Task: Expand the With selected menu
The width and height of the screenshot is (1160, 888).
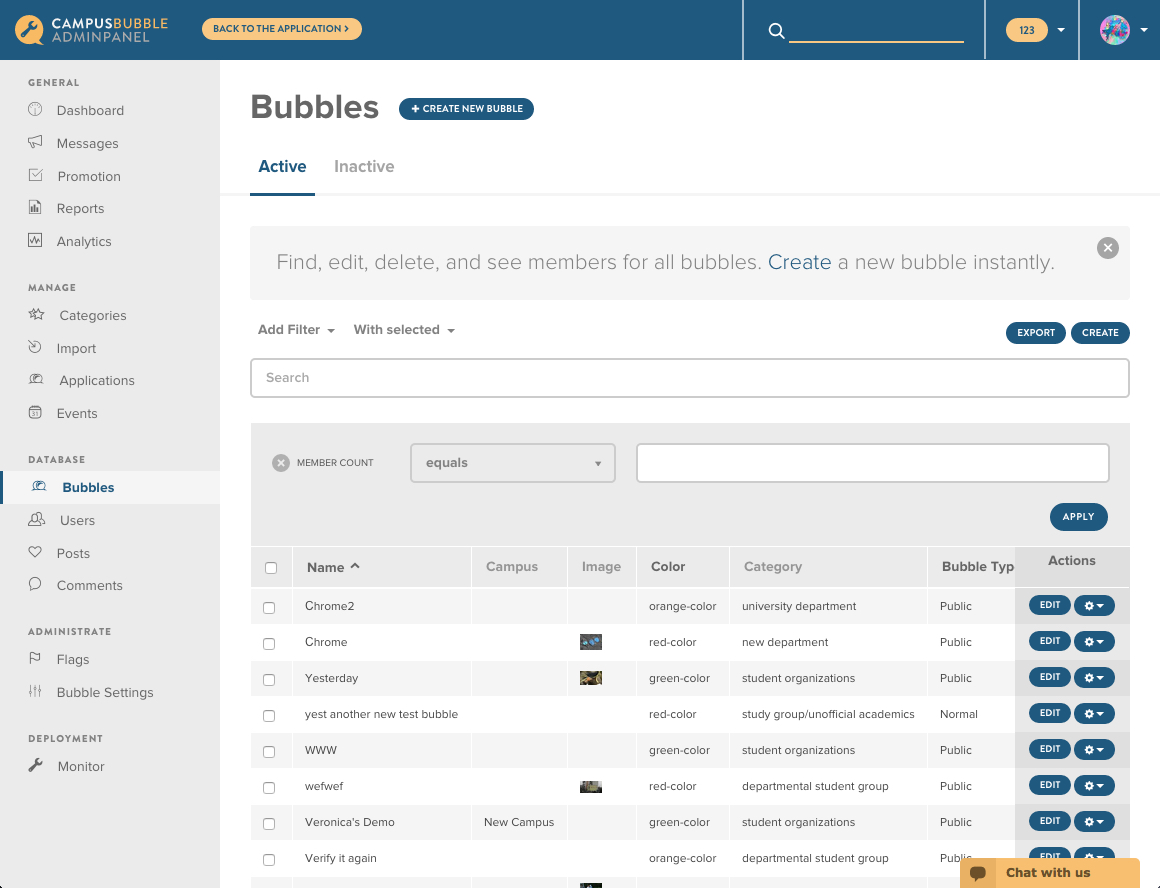Action: coord(404,329)
